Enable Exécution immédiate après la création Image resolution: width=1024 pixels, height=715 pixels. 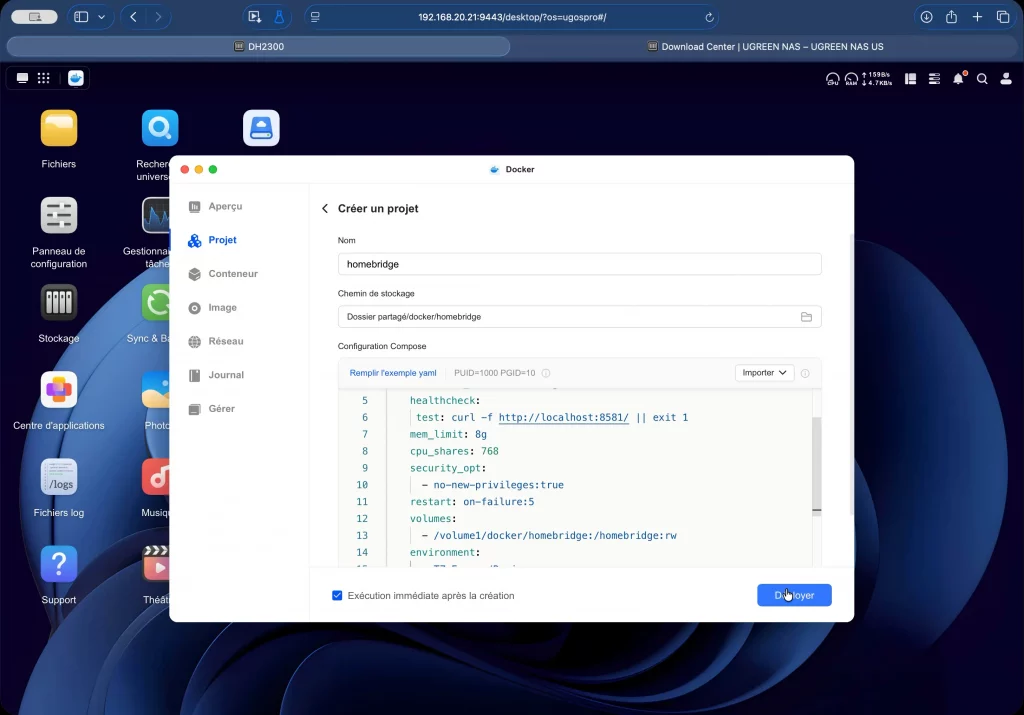(337, 595)
